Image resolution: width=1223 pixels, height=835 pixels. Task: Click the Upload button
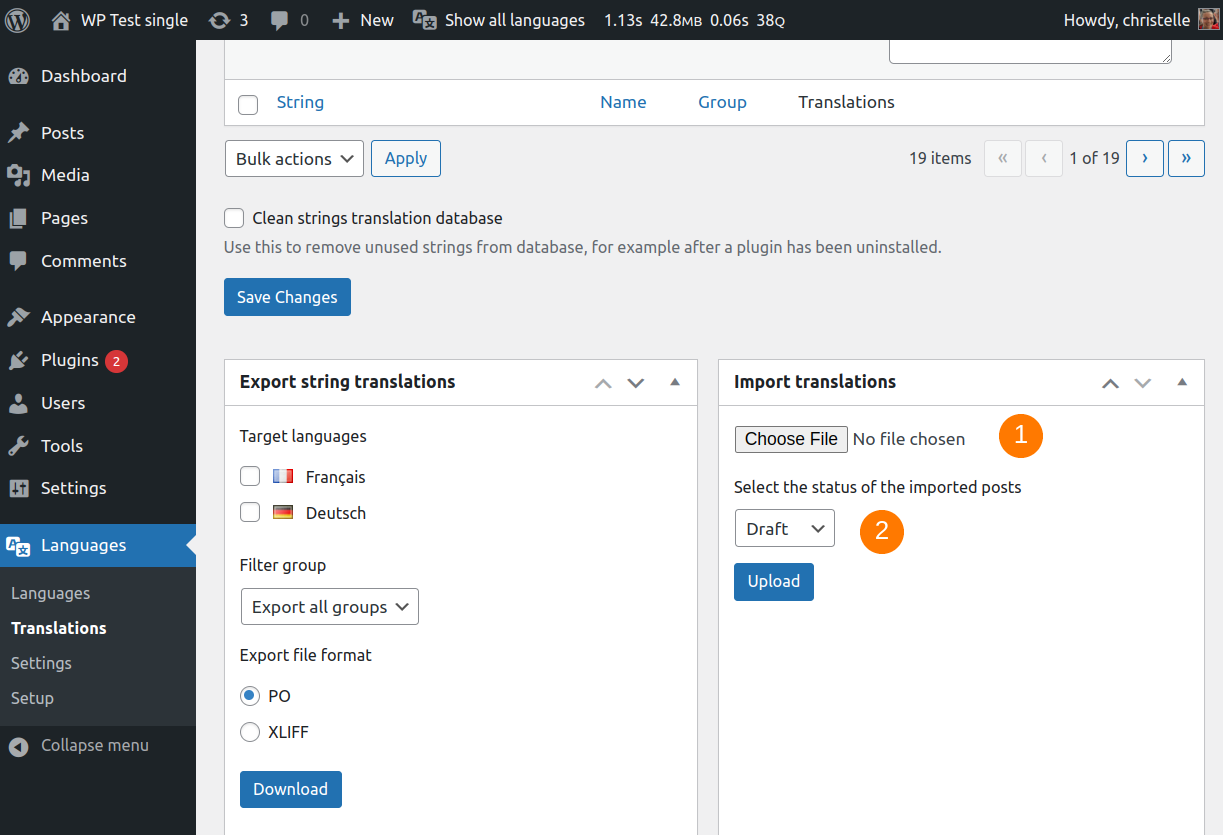(774, 582)
